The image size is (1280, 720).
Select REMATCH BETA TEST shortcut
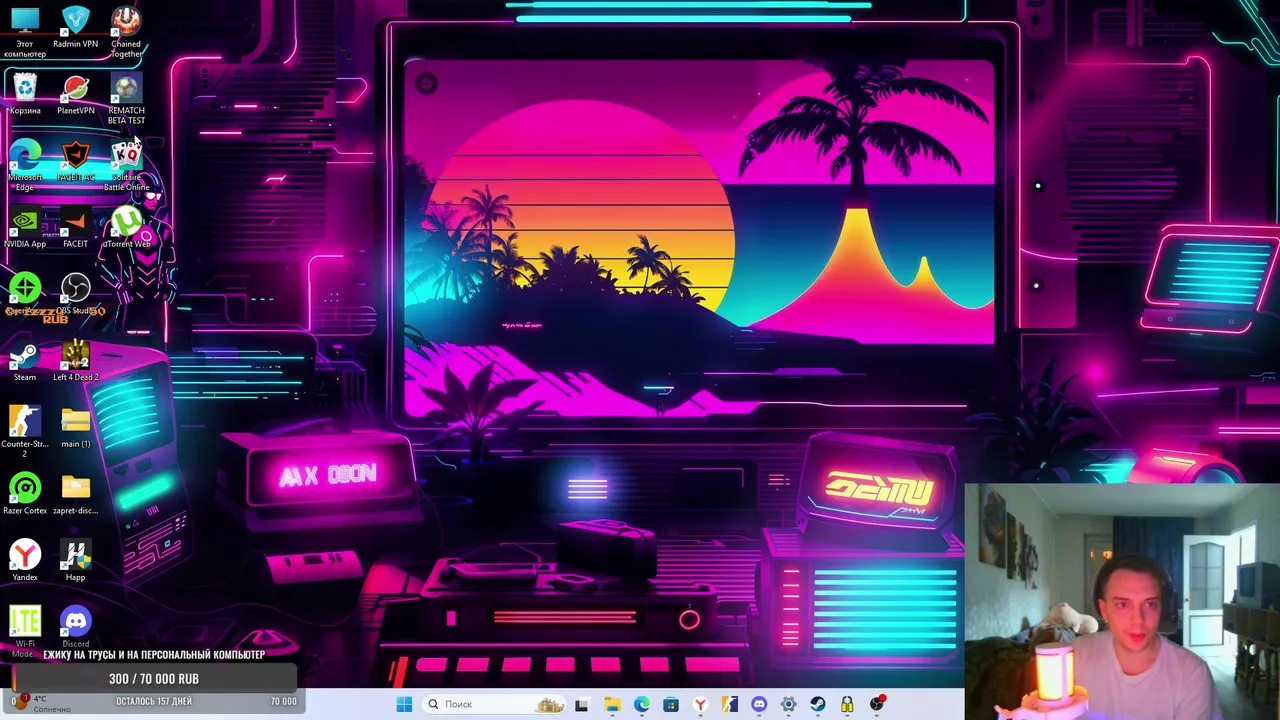click(x=126, y=99)
